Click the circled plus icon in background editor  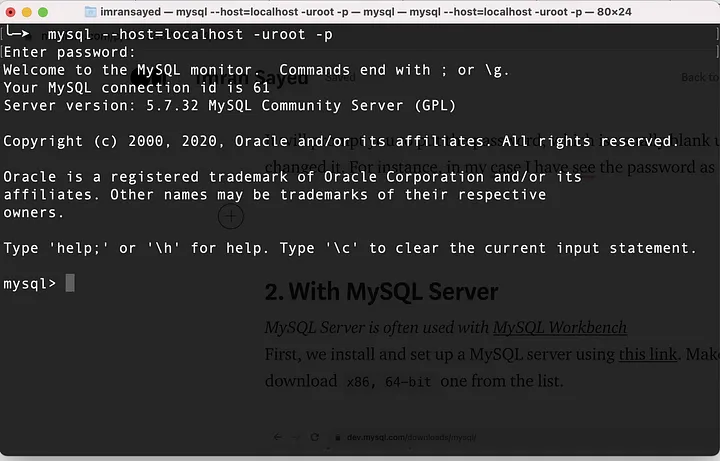(231, 216)
